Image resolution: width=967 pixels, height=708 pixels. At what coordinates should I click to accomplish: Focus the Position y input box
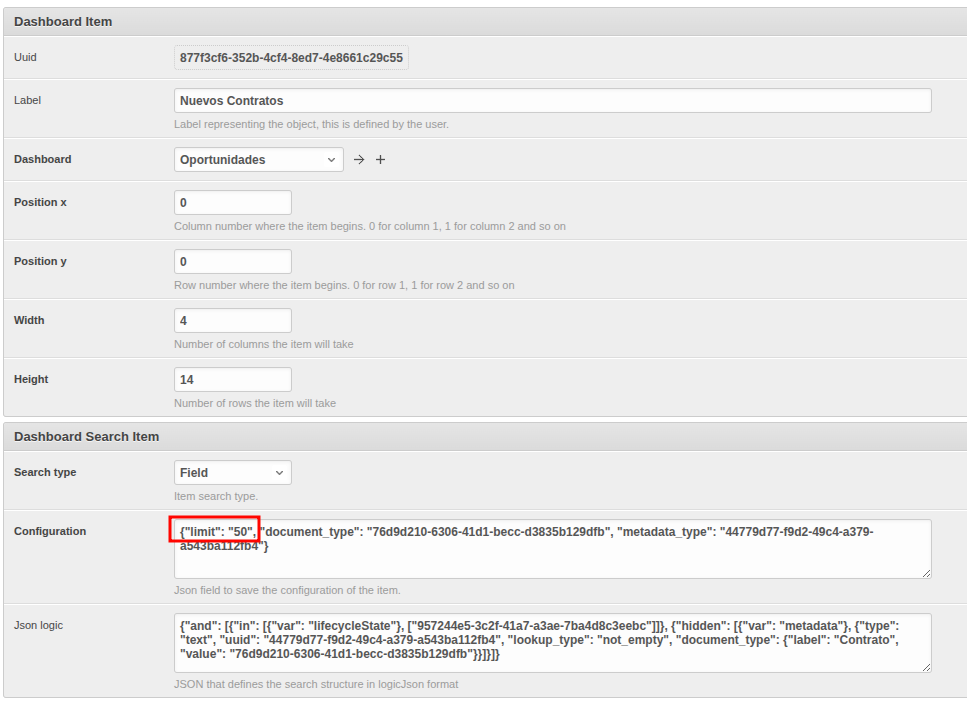click(x=232, y=262)
